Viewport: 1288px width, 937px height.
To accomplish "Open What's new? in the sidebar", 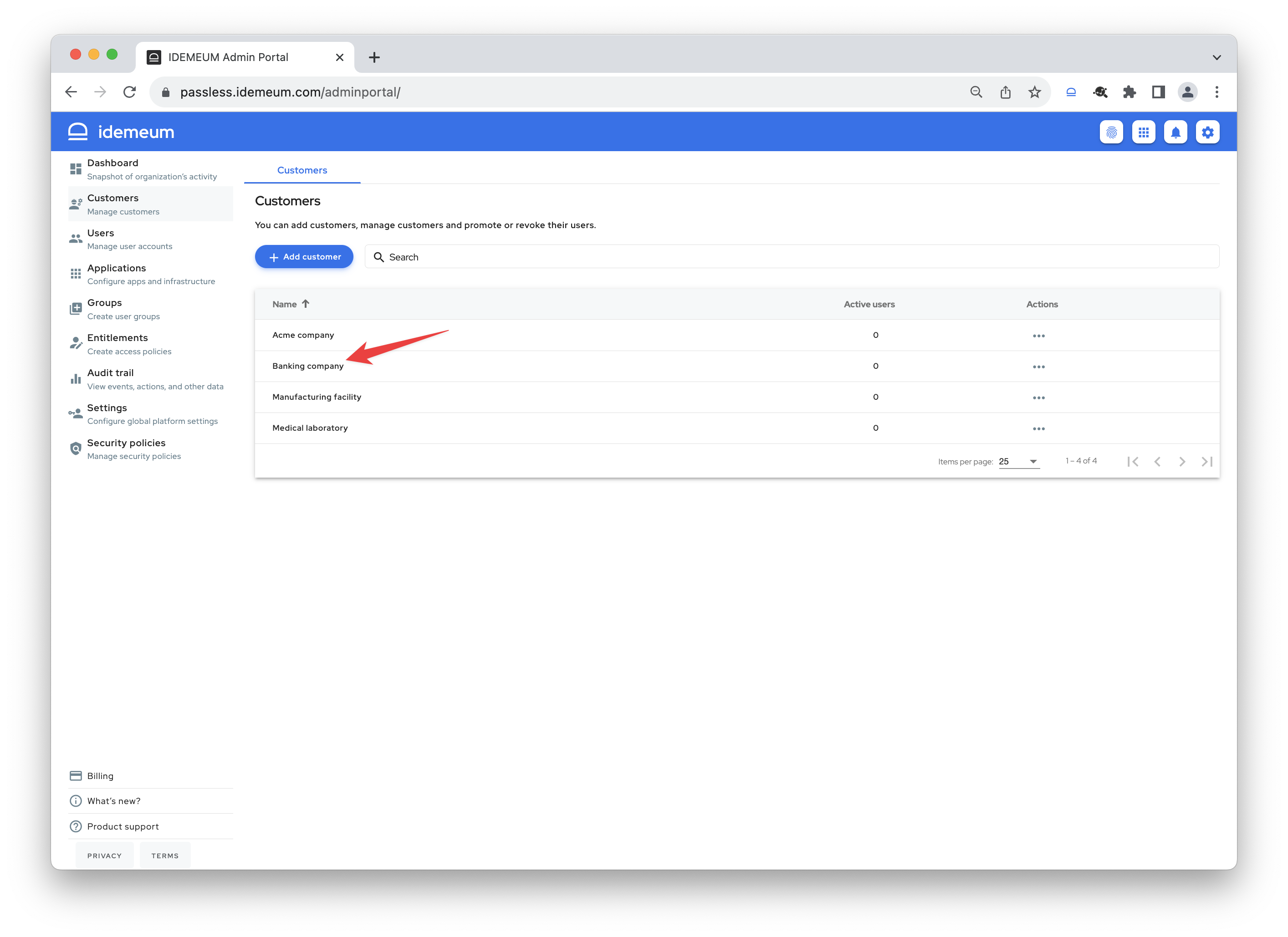I will pyautogui.click(x=150, y=801).
